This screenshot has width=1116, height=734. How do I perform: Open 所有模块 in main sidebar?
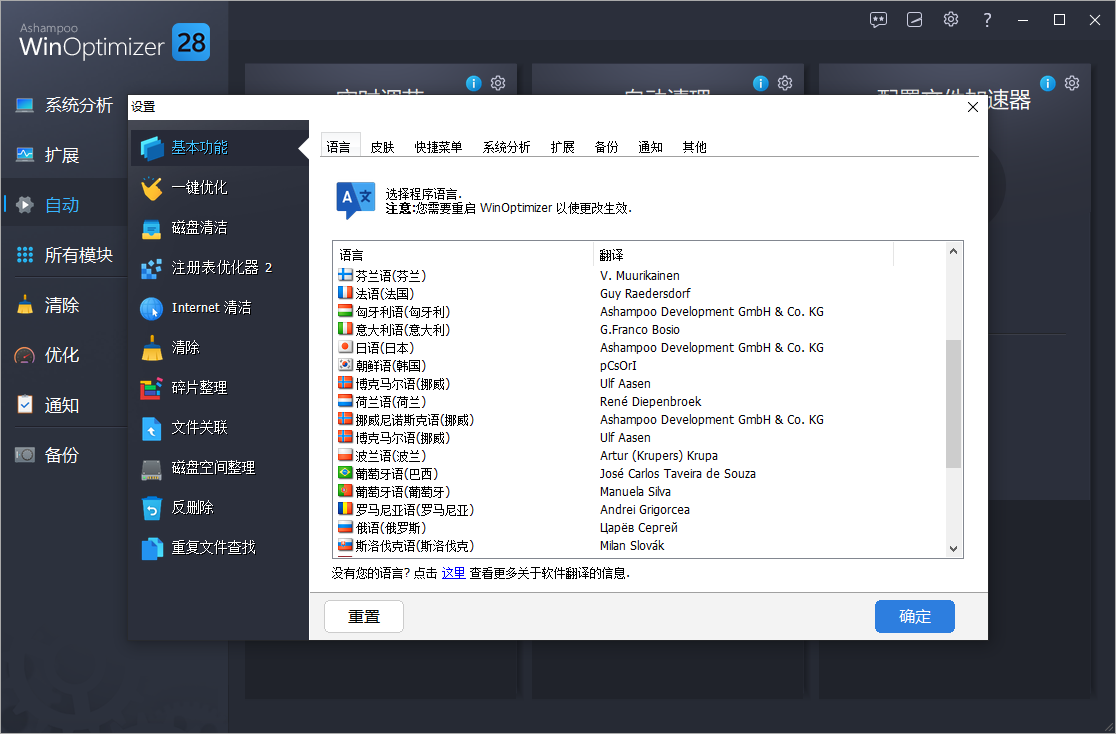pos(64,255)
